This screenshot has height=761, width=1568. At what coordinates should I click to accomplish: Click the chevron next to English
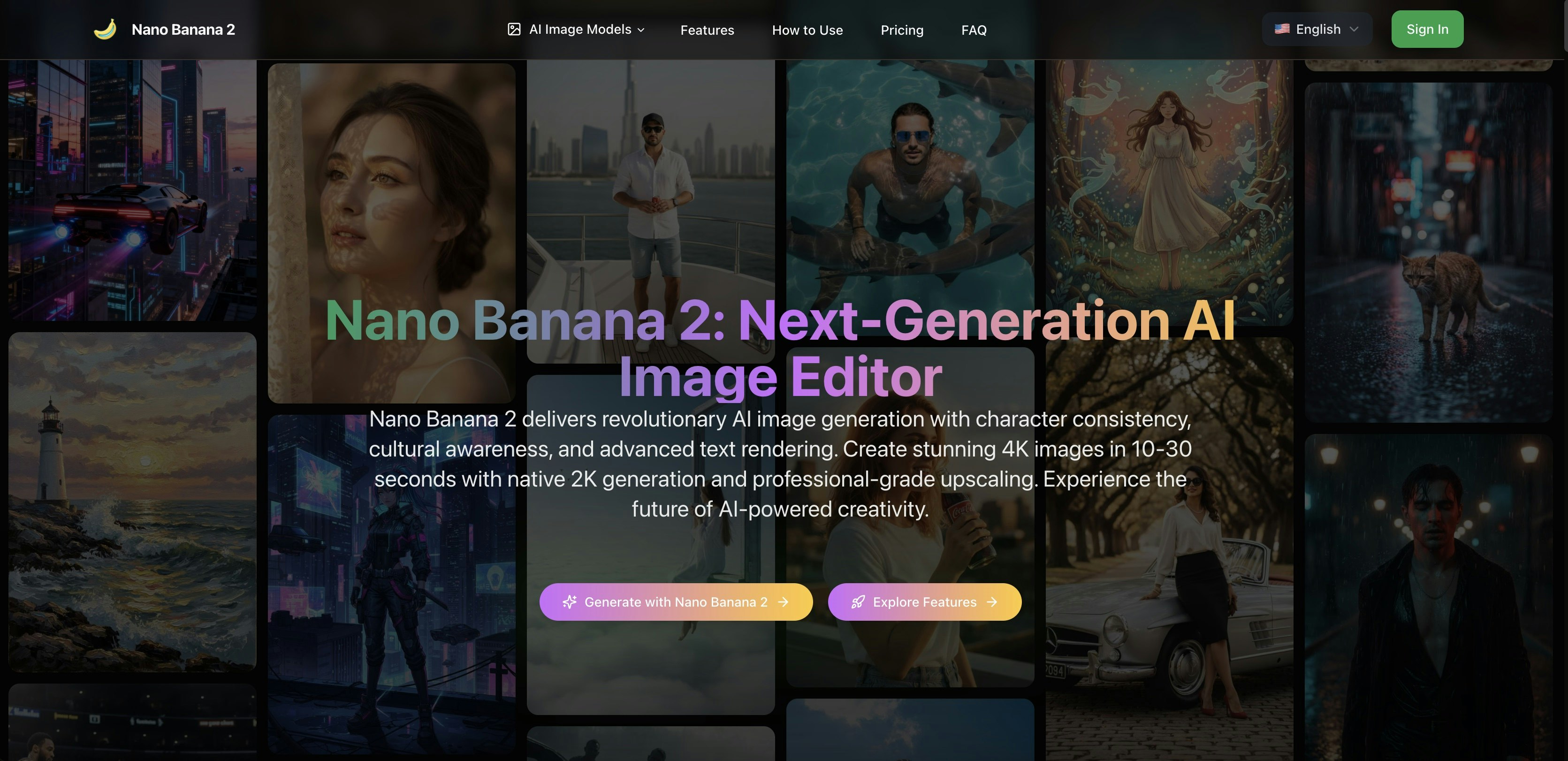pyautogui.click(x=1355, y=29)
